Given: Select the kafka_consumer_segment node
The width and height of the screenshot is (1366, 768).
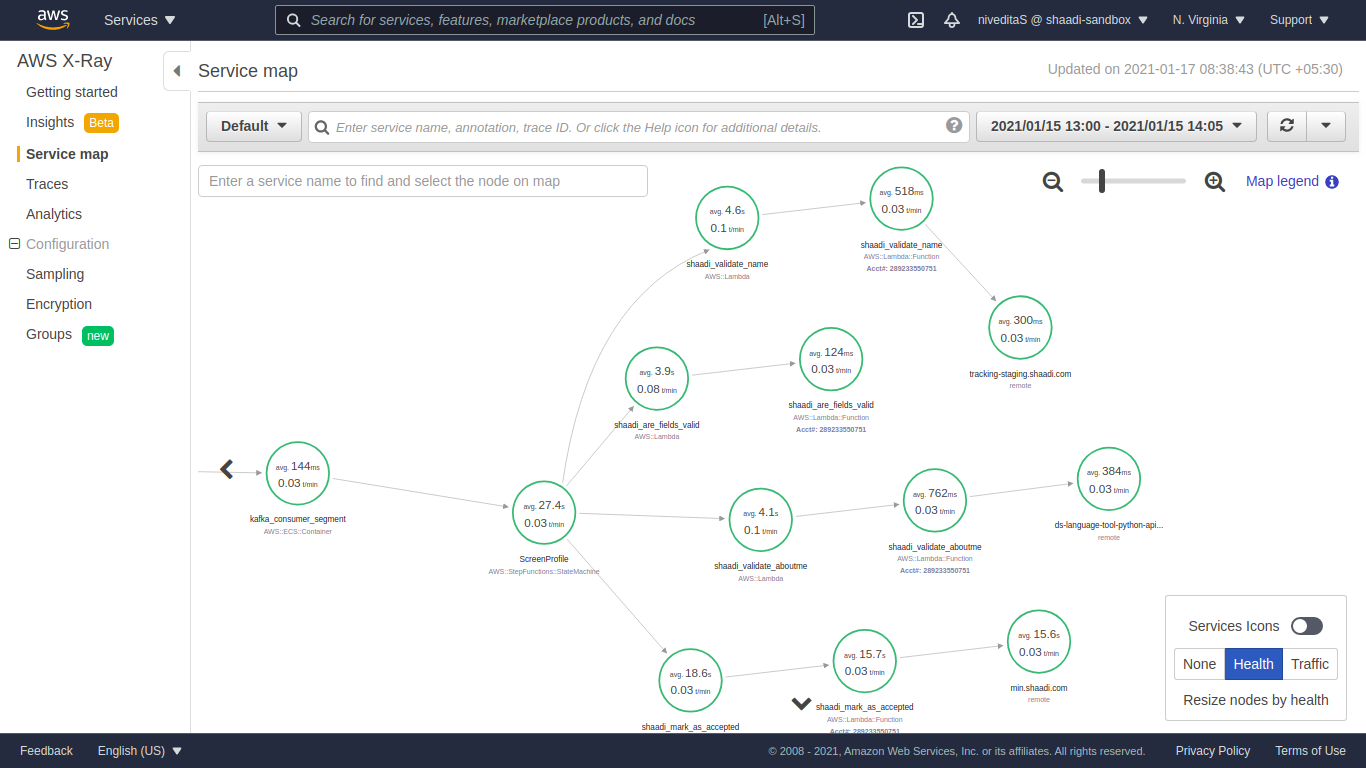Looking at the screenshot, I should pyautogui.click(x=298, y=474).
